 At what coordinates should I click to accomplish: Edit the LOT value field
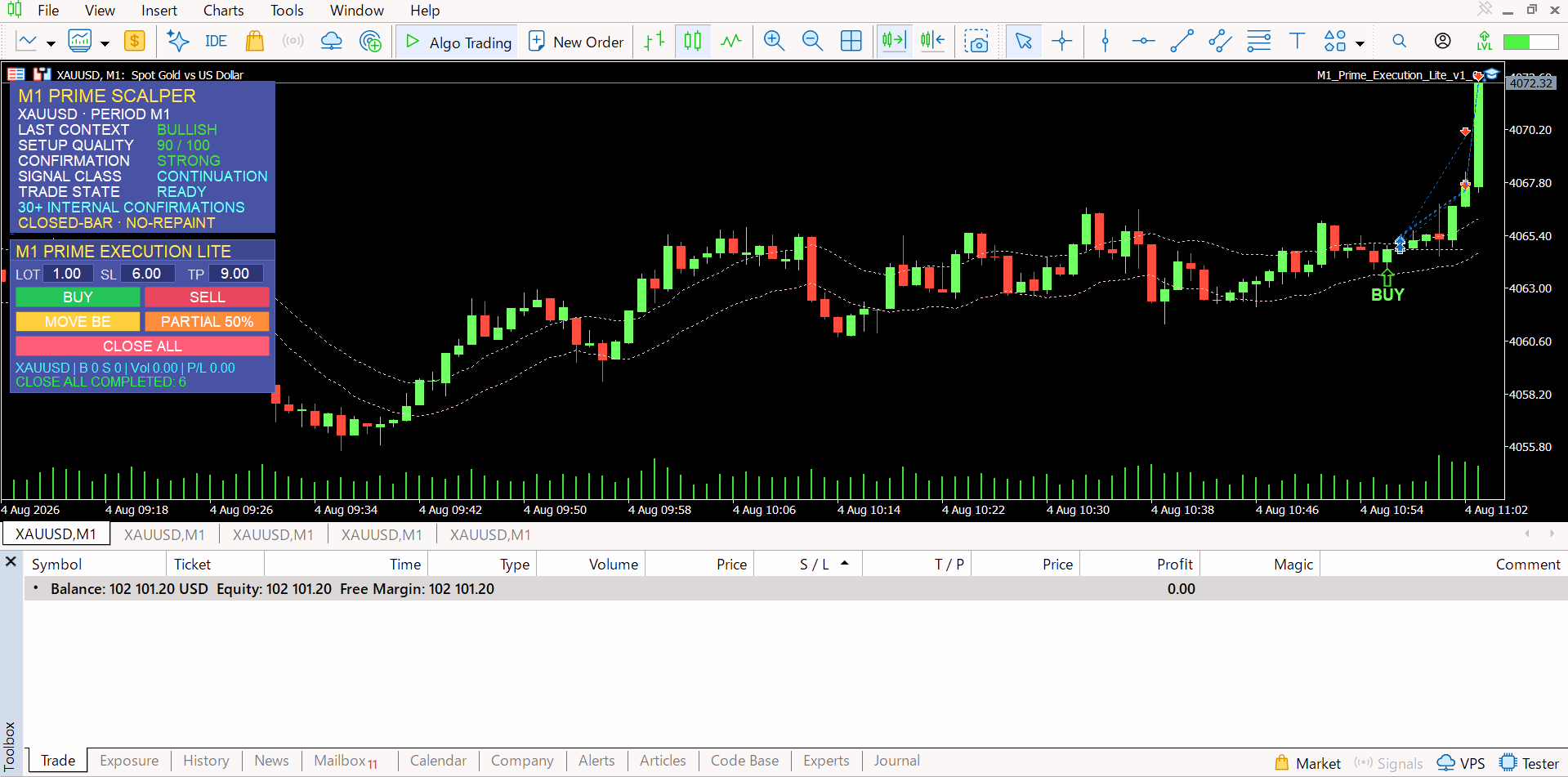tap(68, 274)
